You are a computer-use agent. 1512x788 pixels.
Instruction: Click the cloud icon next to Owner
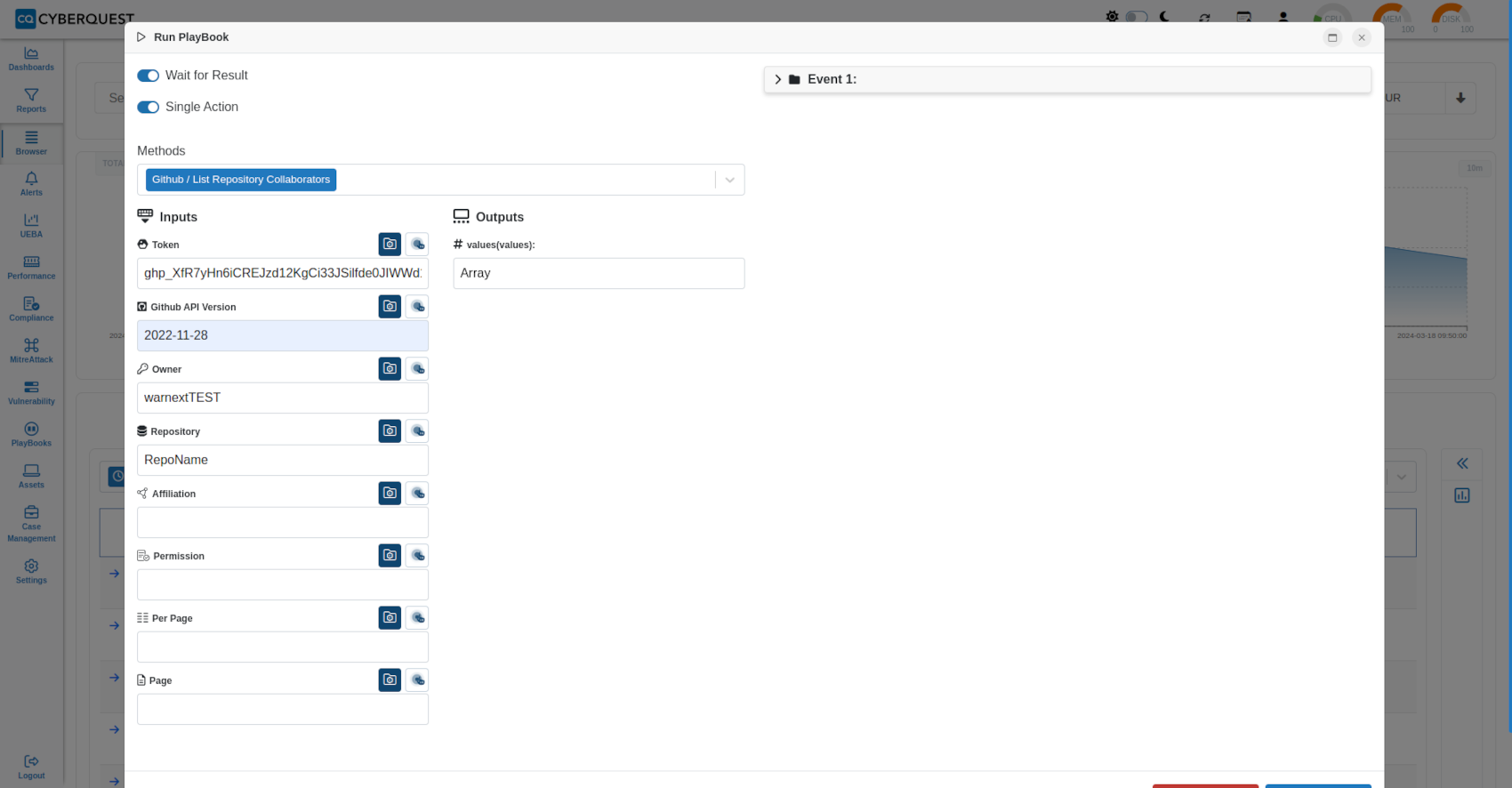click(417, 368)
